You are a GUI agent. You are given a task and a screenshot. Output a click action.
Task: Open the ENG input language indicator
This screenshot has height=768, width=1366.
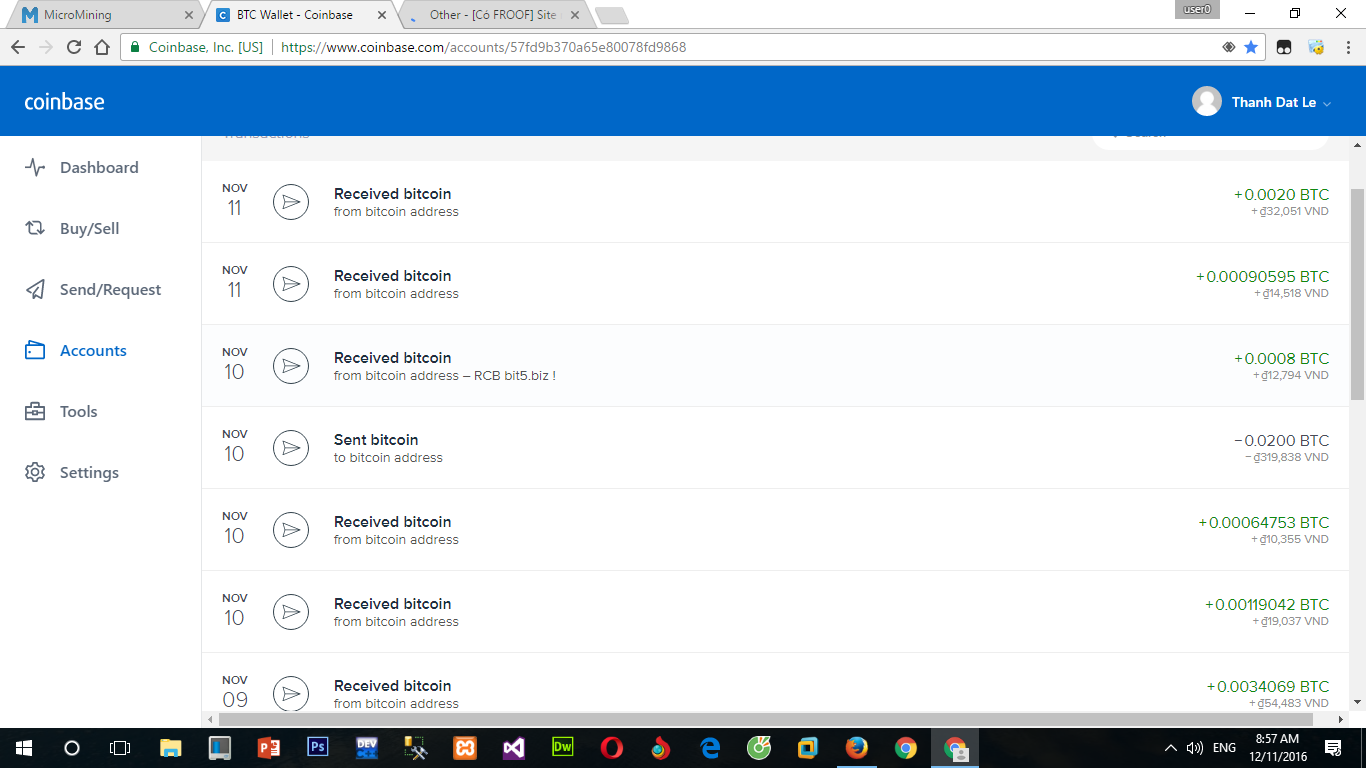click(x=1224, y=748)
